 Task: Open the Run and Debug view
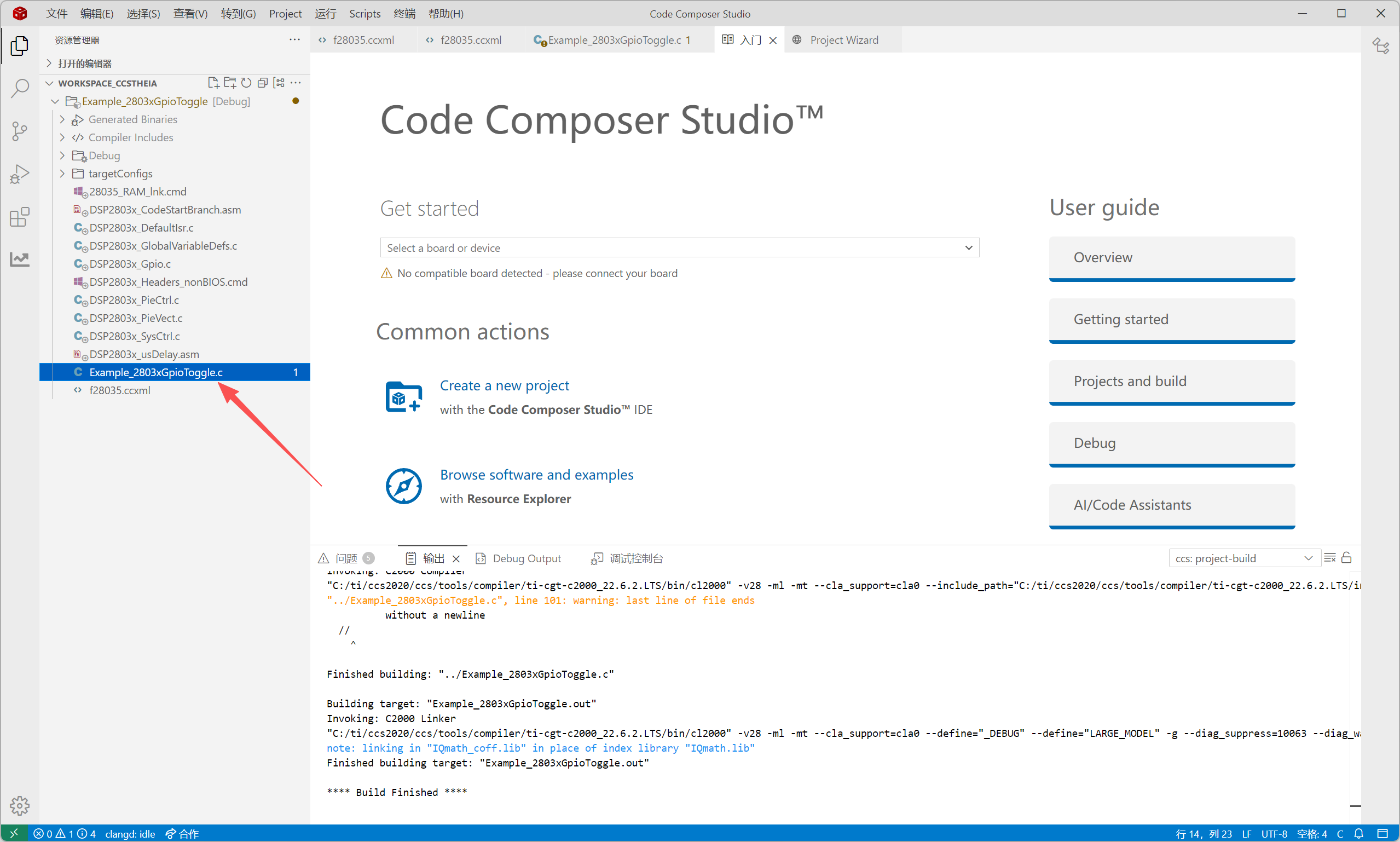click(20, 174)
